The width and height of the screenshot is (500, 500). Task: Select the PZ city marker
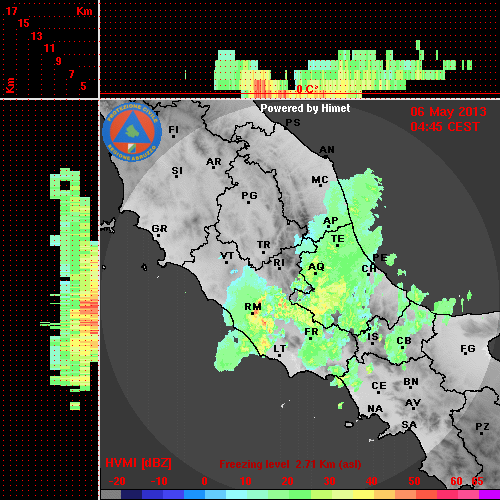482,428
